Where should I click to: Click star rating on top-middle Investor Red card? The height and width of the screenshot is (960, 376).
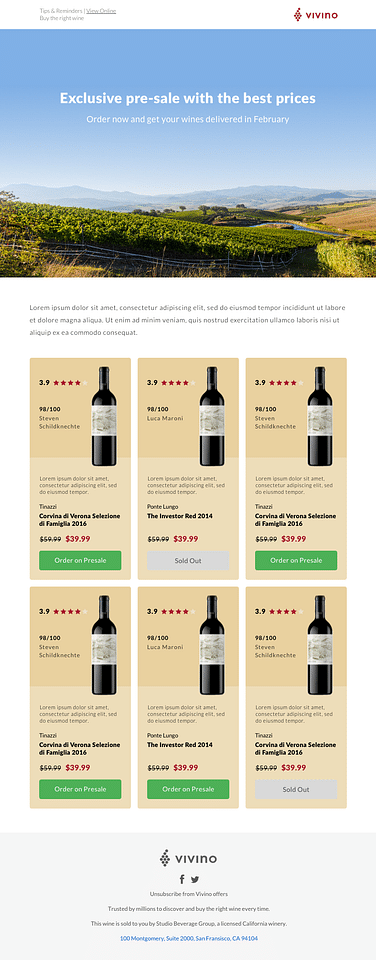pos(178,383)
